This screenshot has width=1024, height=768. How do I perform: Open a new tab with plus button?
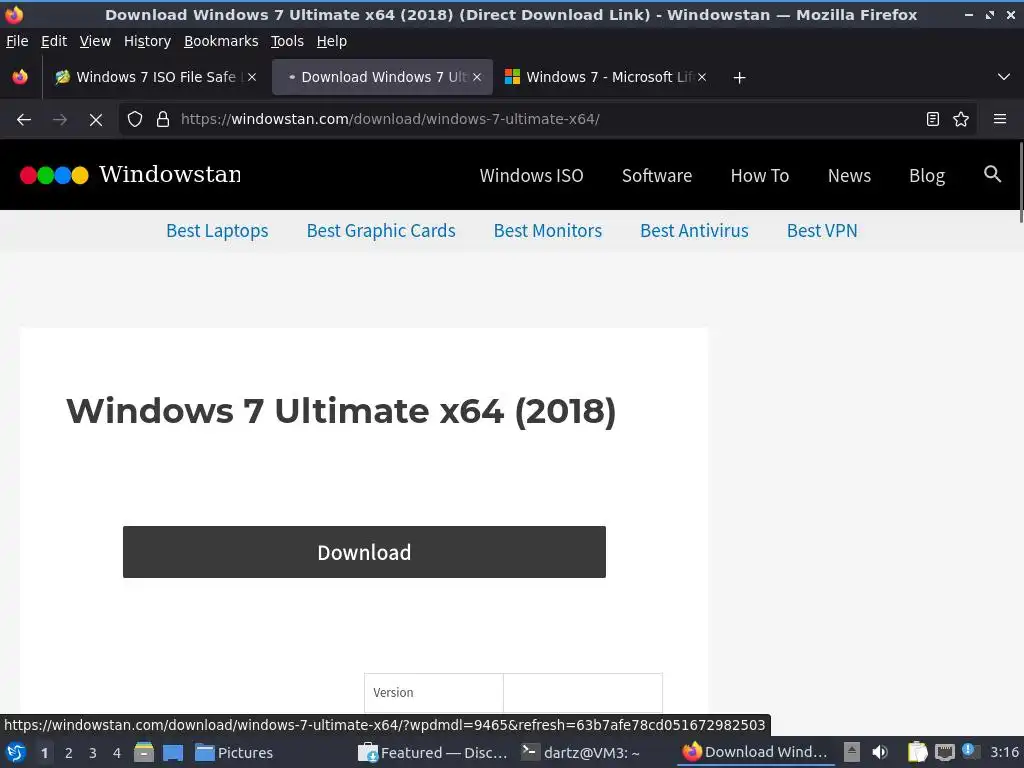(x=739, y=78)
